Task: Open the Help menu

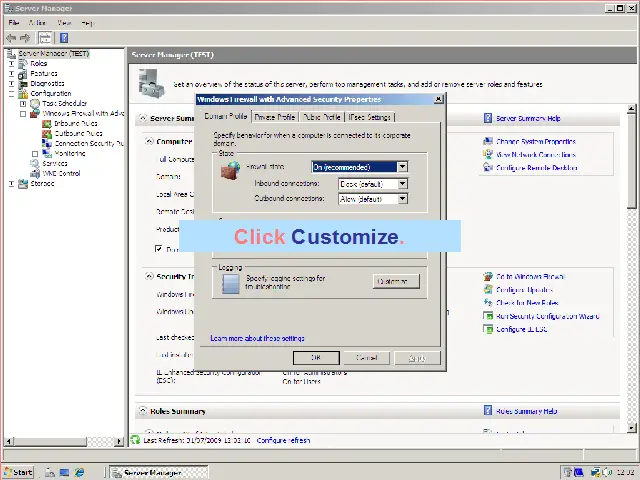Action: 87,23
